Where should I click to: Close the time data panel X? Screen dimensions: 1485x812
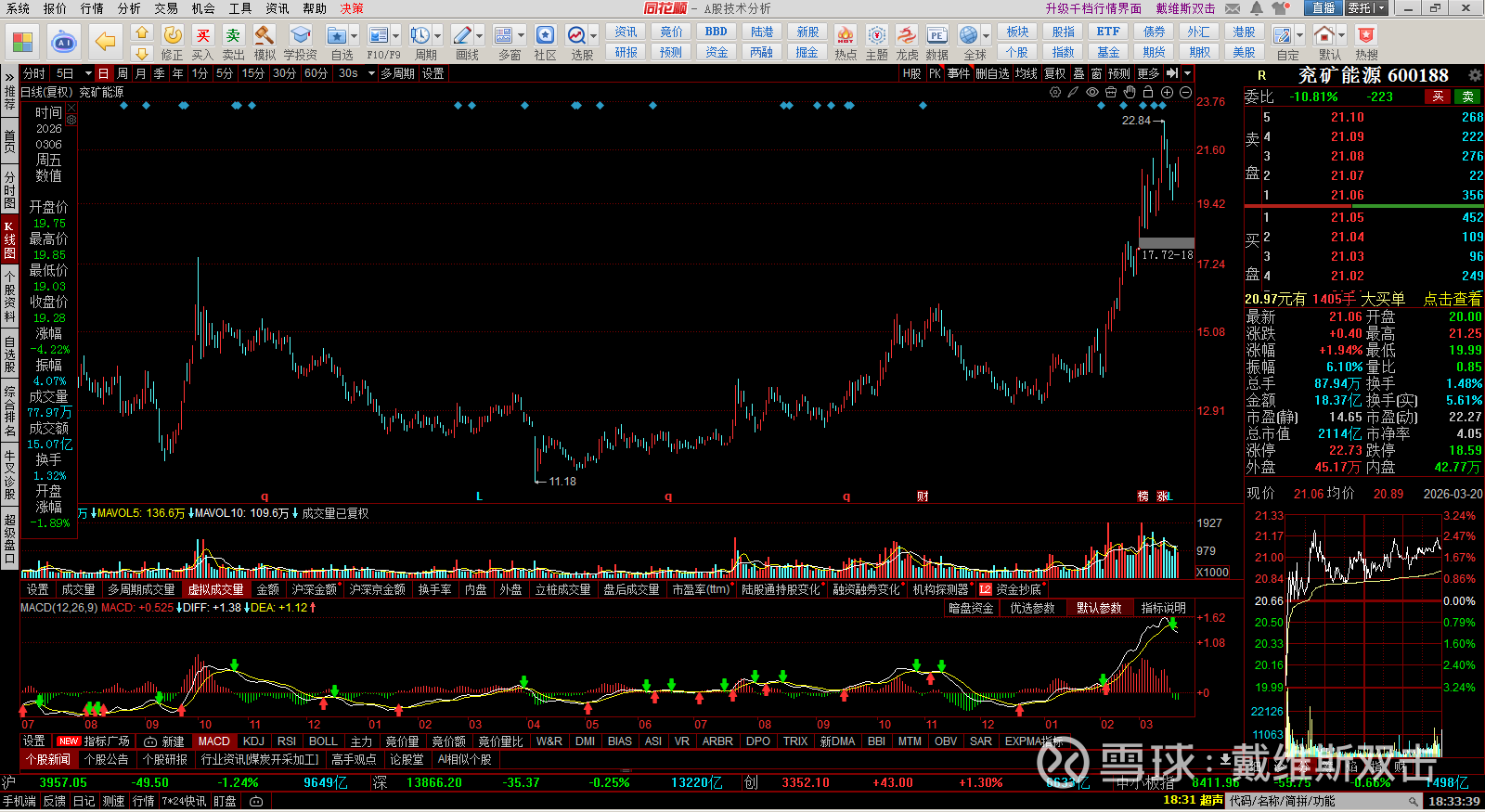click(71, 108)
